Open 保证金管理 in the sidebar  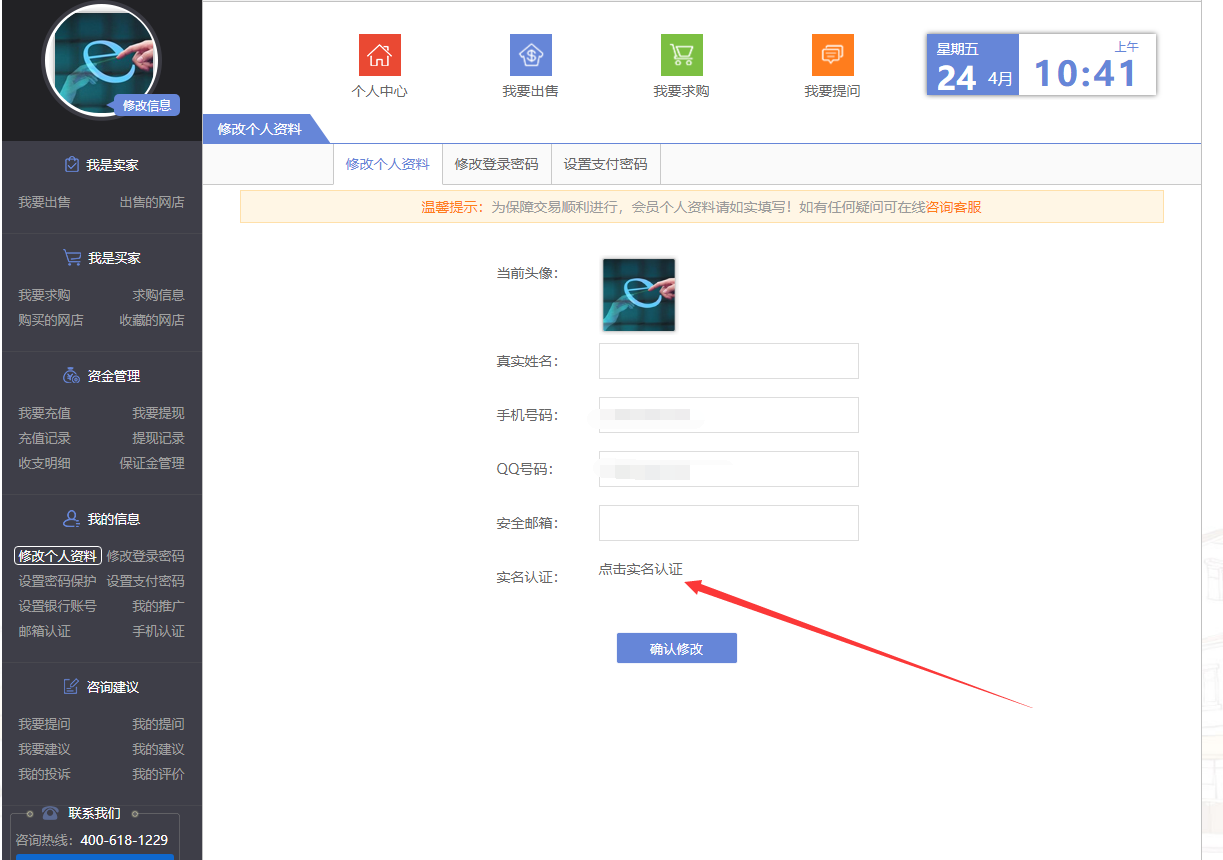152,463
